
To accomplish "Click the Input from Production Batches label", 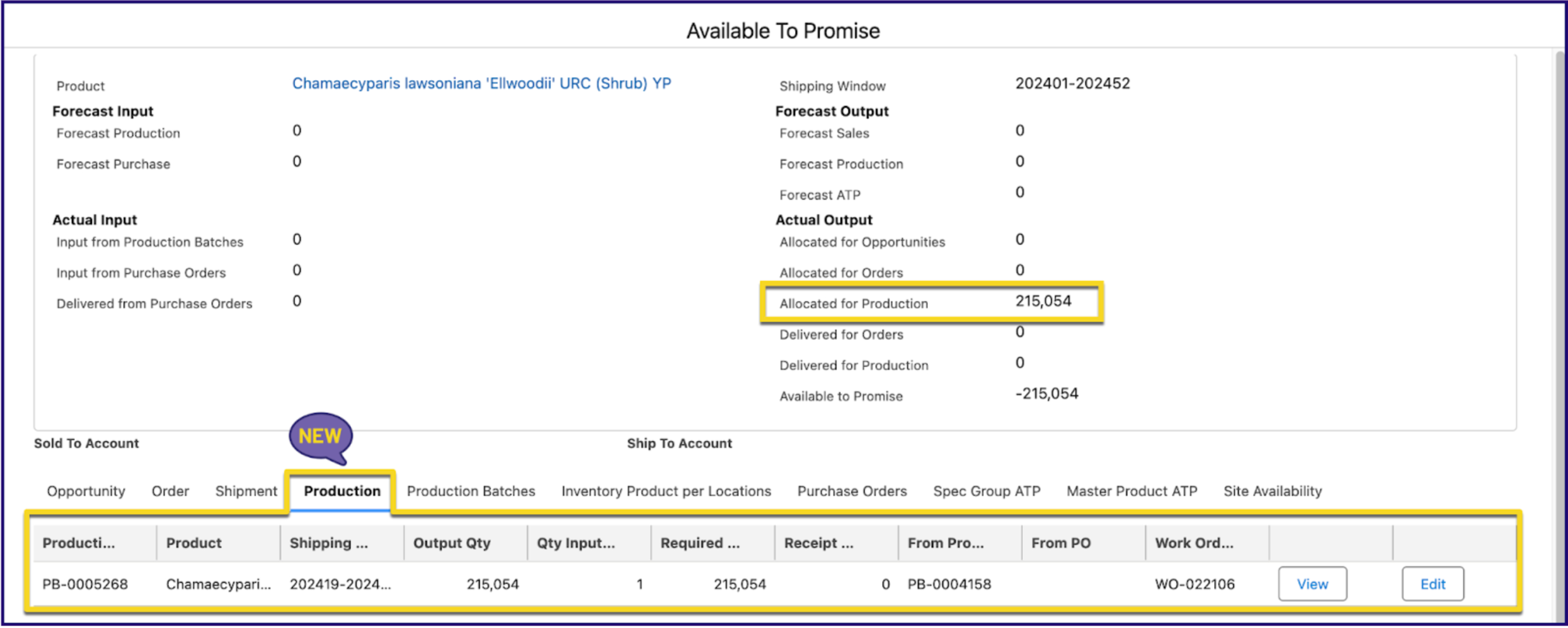I will click(150, 243).
